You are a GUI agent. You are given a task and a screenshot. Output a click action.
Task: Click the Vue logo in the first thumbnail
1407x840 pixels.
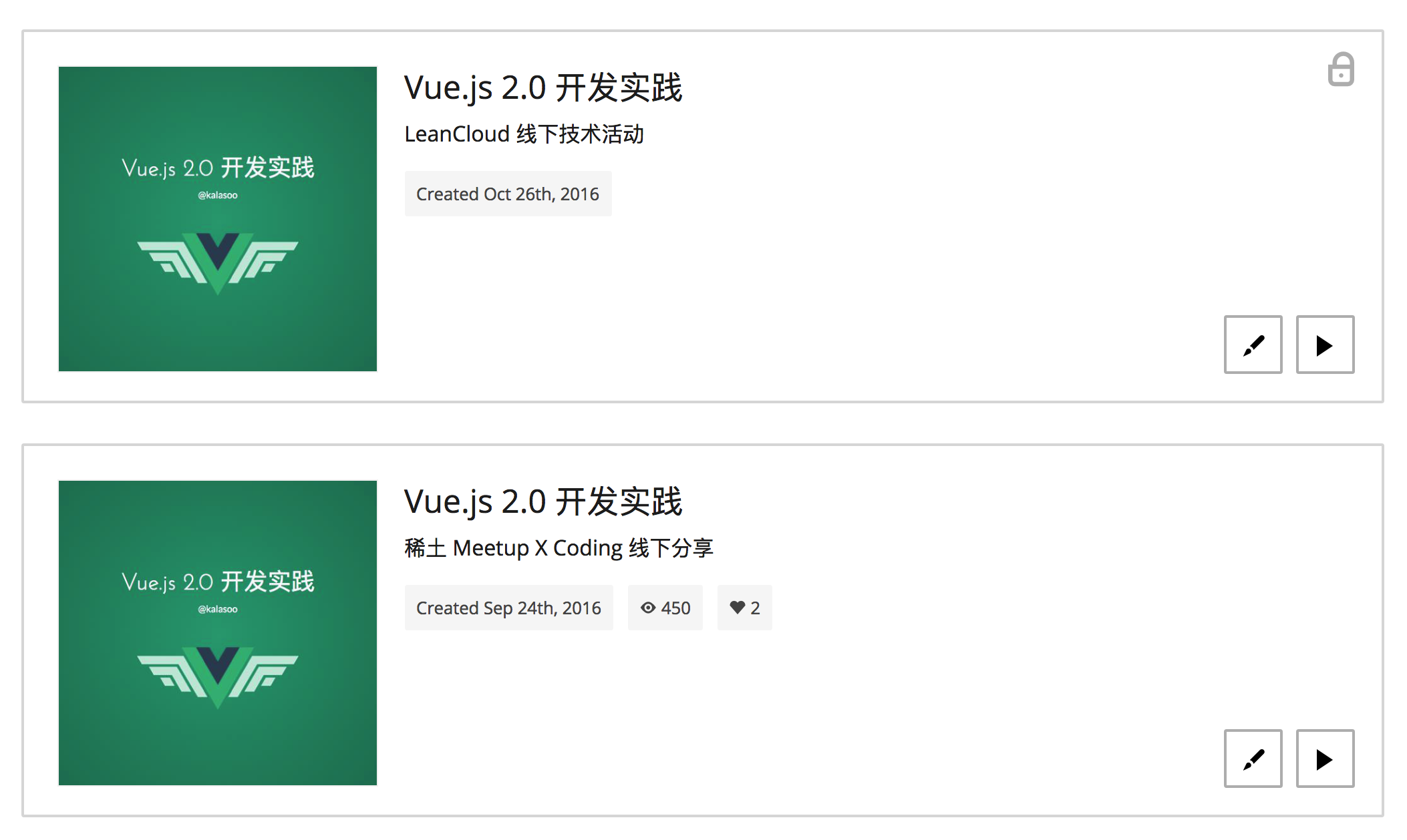pos(218,263)
